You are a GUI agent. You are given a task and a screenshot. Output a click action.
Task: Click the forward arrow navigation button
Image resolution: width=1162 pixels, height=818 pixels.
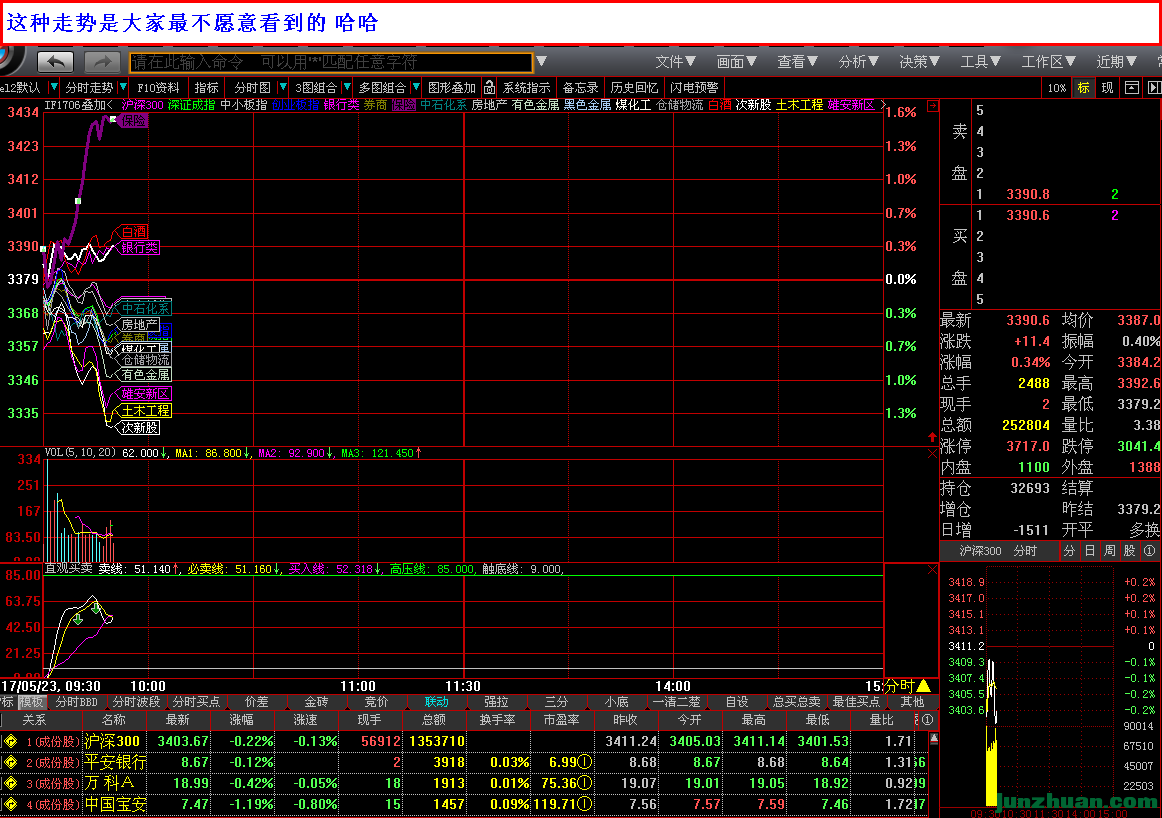pos(102,61)
